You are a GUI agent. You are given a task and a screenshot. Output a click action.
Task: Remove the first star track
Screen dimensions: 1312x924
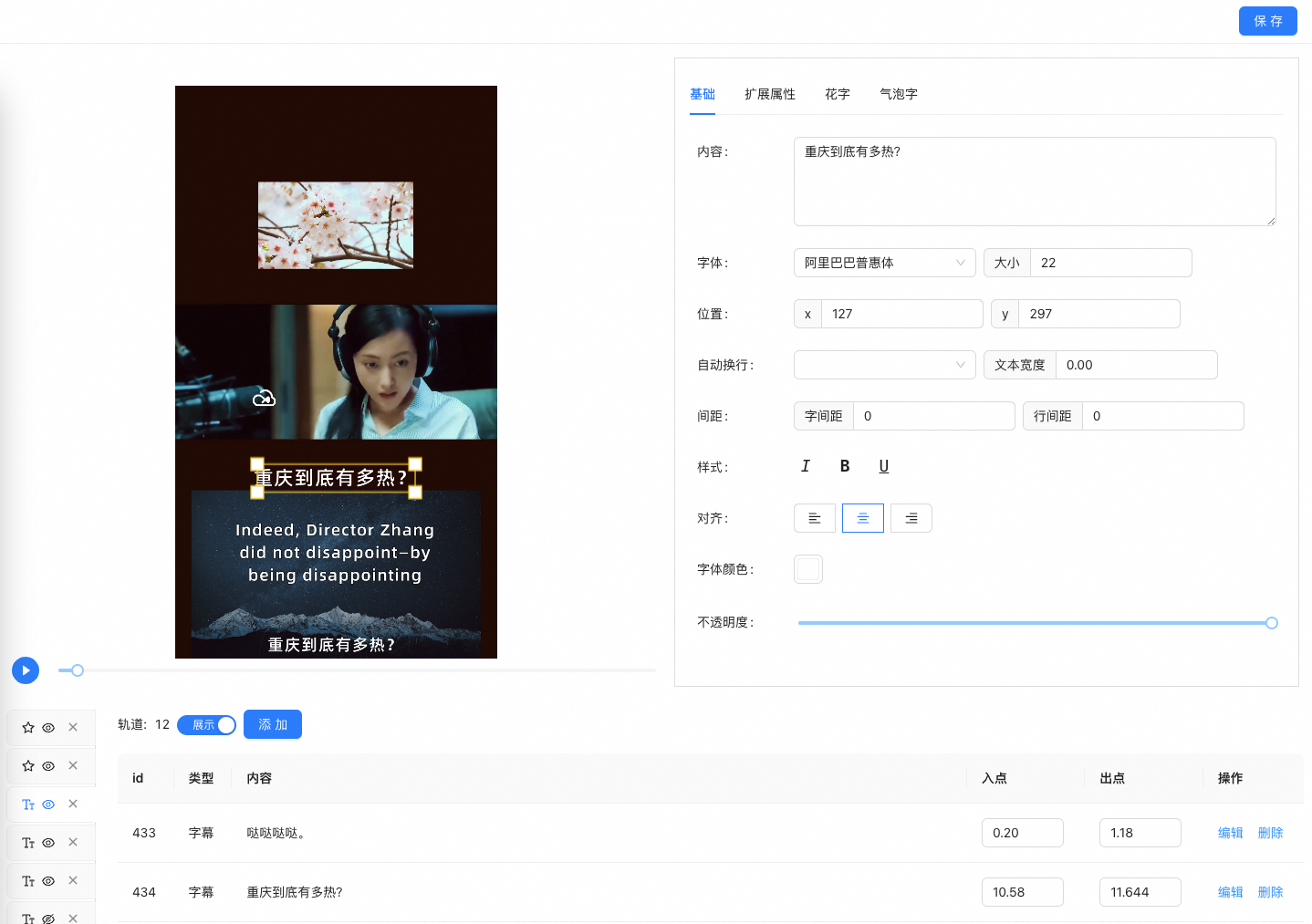point(73,727)
